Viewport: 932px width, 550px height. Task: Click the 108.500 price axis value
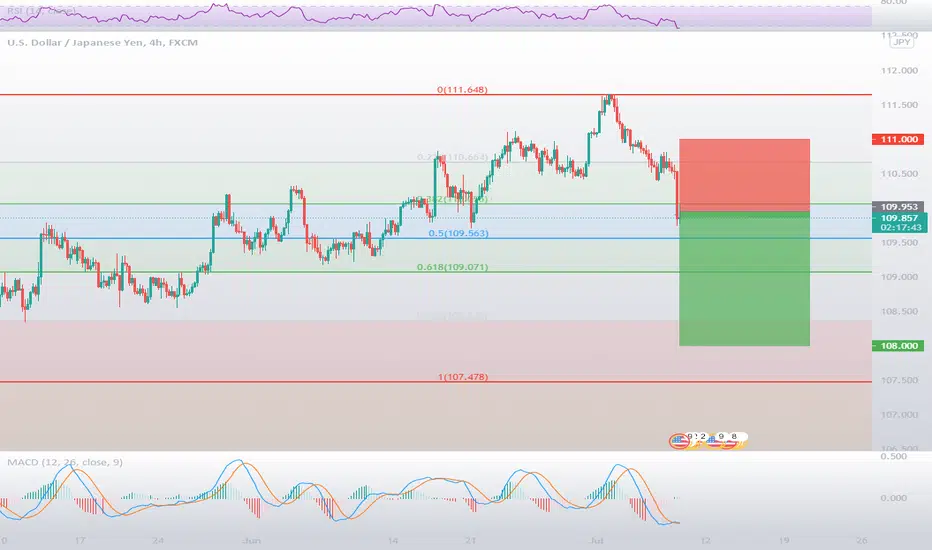899,311
